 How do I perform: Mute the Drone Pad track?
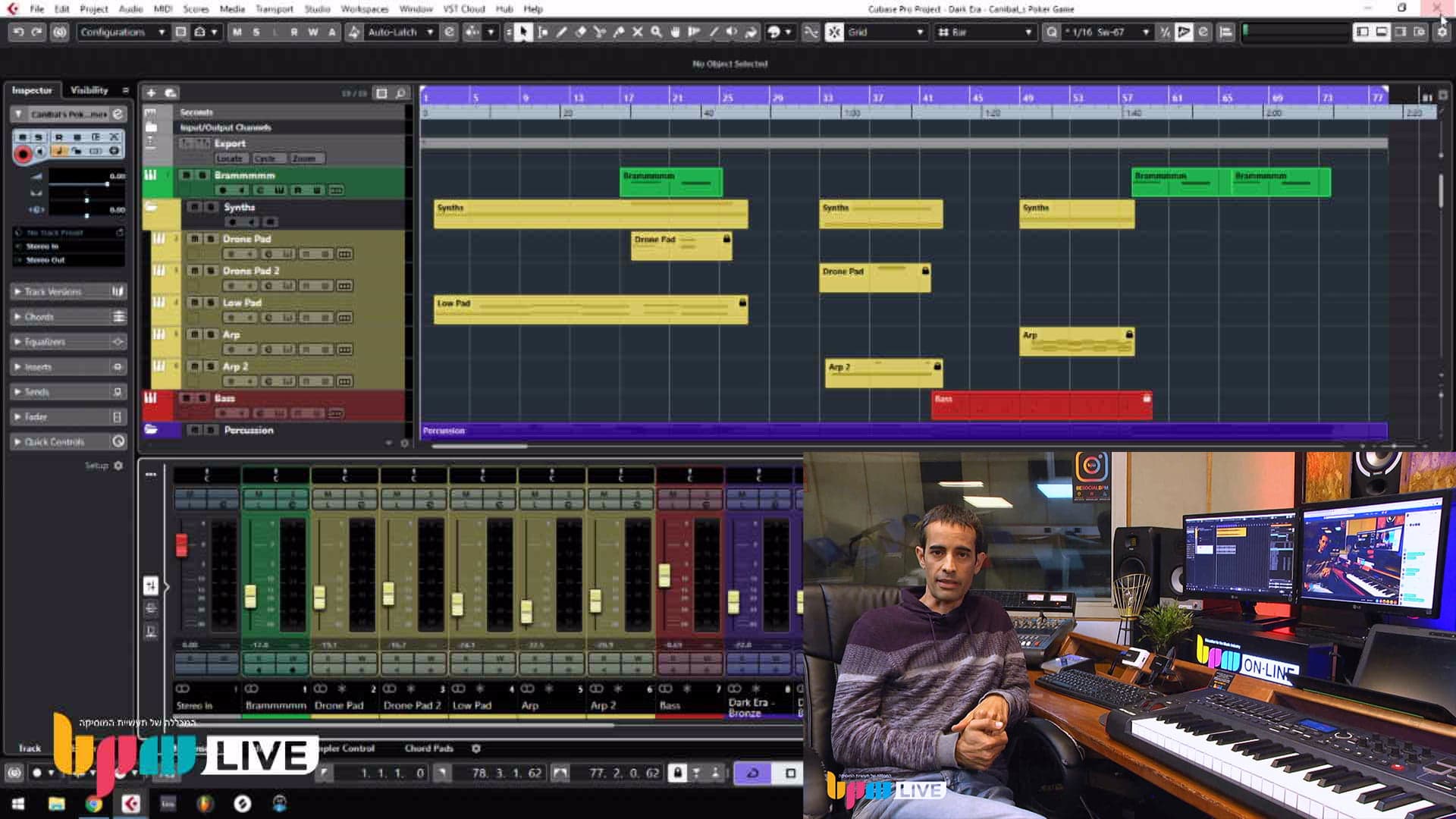click(194, 238)
